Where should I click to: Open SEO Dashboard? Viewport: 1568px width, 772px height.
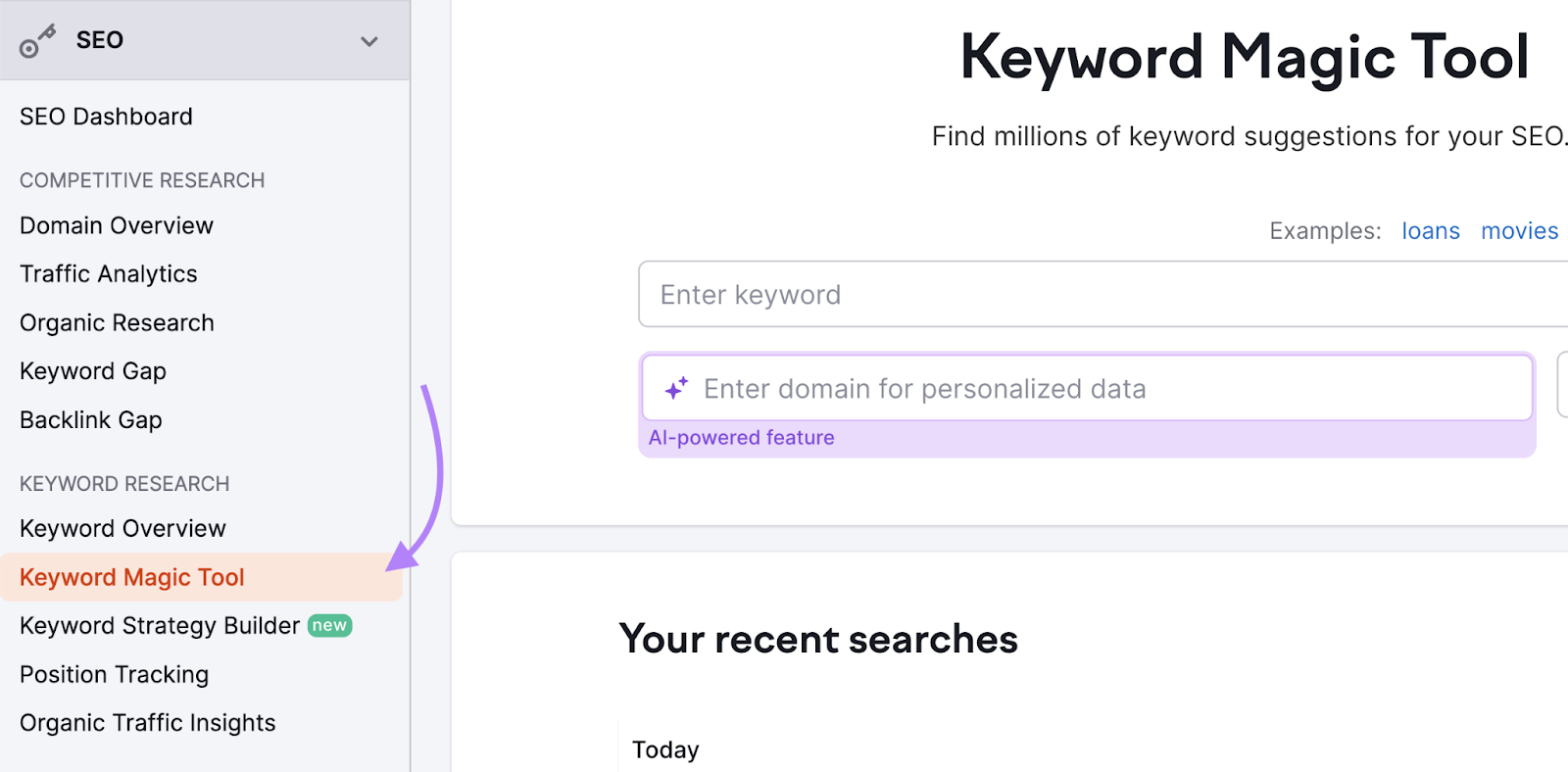tap(105, 117)
